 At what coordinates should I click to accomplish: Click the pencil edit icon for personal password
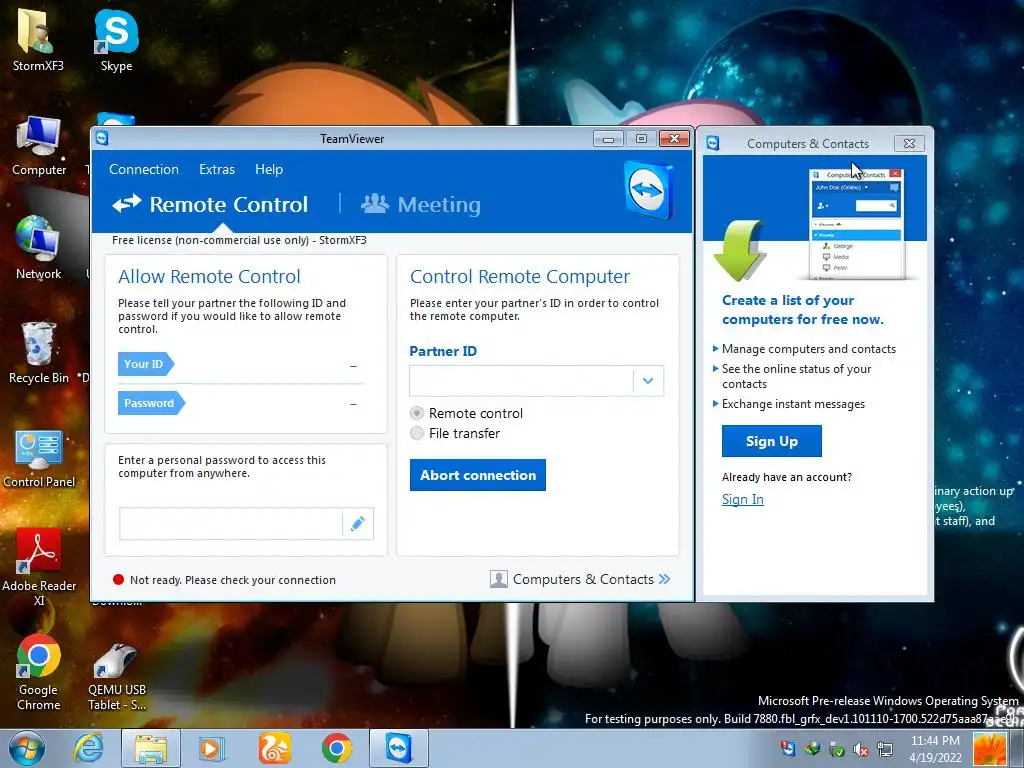pos(357,524)
